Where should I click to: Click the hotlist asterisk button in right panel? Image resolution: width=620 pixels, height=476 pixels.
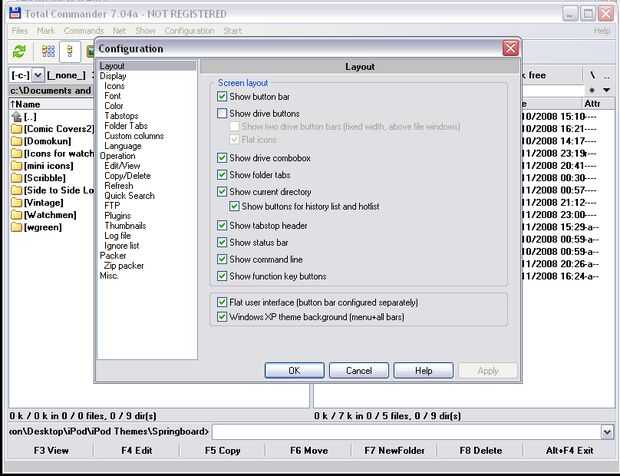[592, 90]
